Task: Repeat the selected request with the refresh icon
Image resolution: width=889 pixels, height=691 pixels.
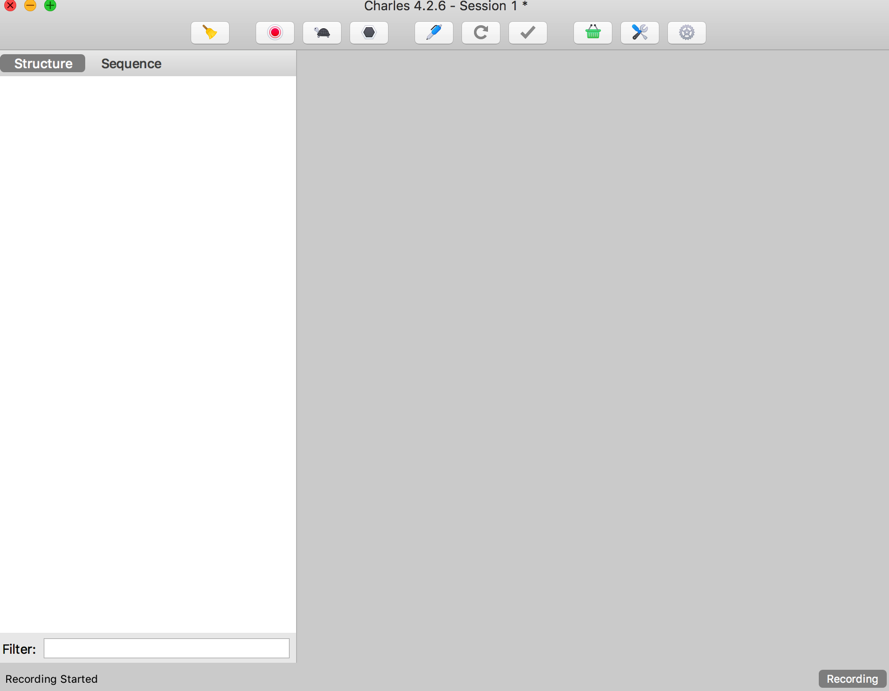Action: click(481, 32)
